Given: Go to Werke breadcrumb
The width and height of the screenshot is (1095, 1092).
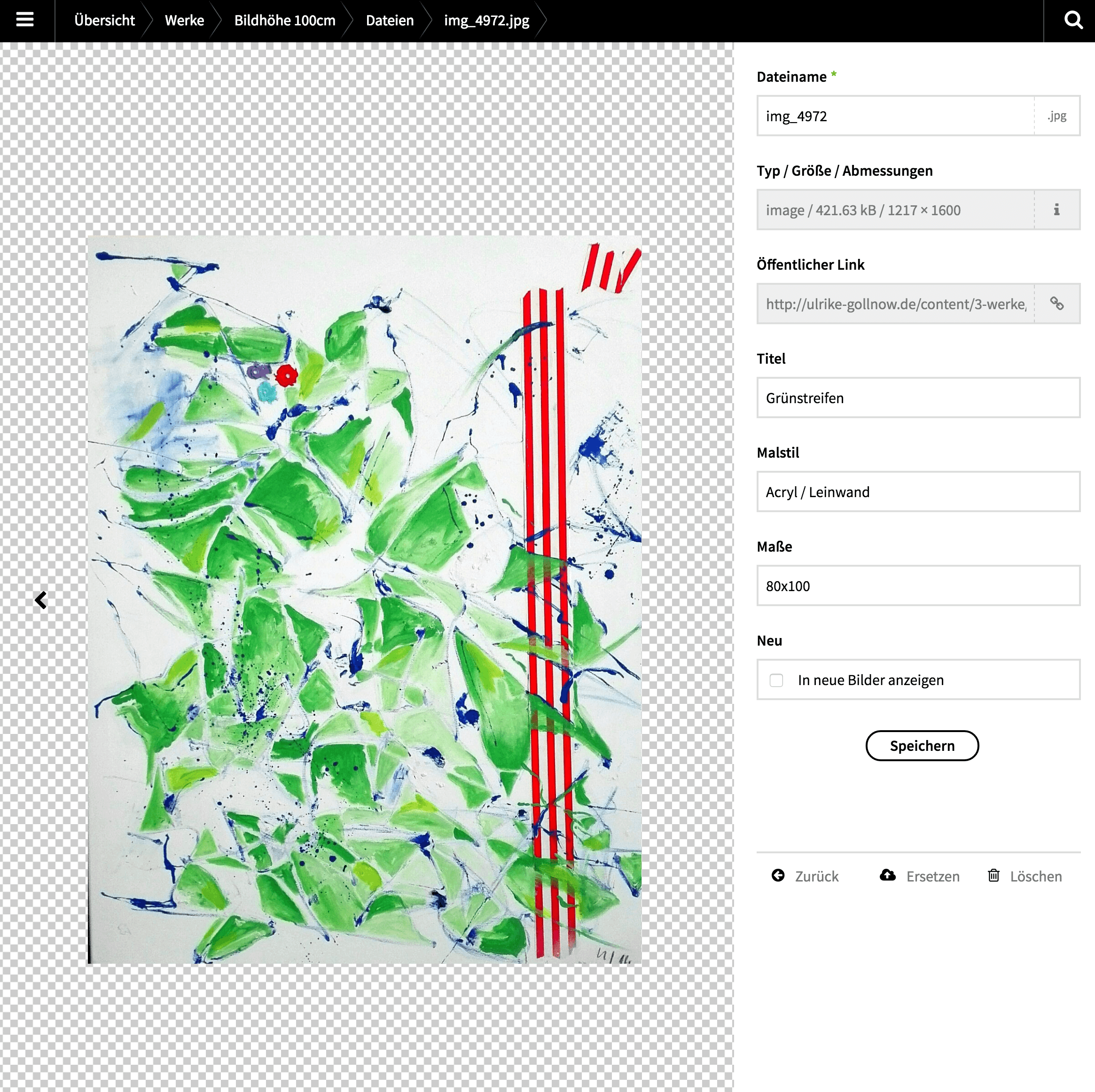Looking at the screenshot, I should click(x=184, y=20).
